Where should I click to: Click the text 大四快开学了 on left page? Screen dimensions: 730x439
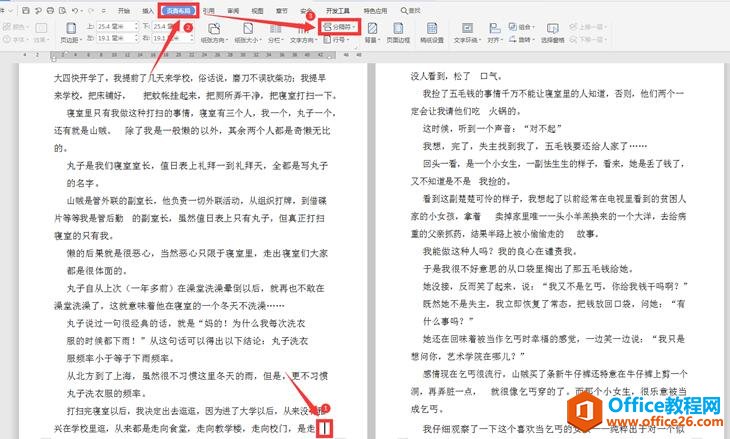click(x=81, y=78)
